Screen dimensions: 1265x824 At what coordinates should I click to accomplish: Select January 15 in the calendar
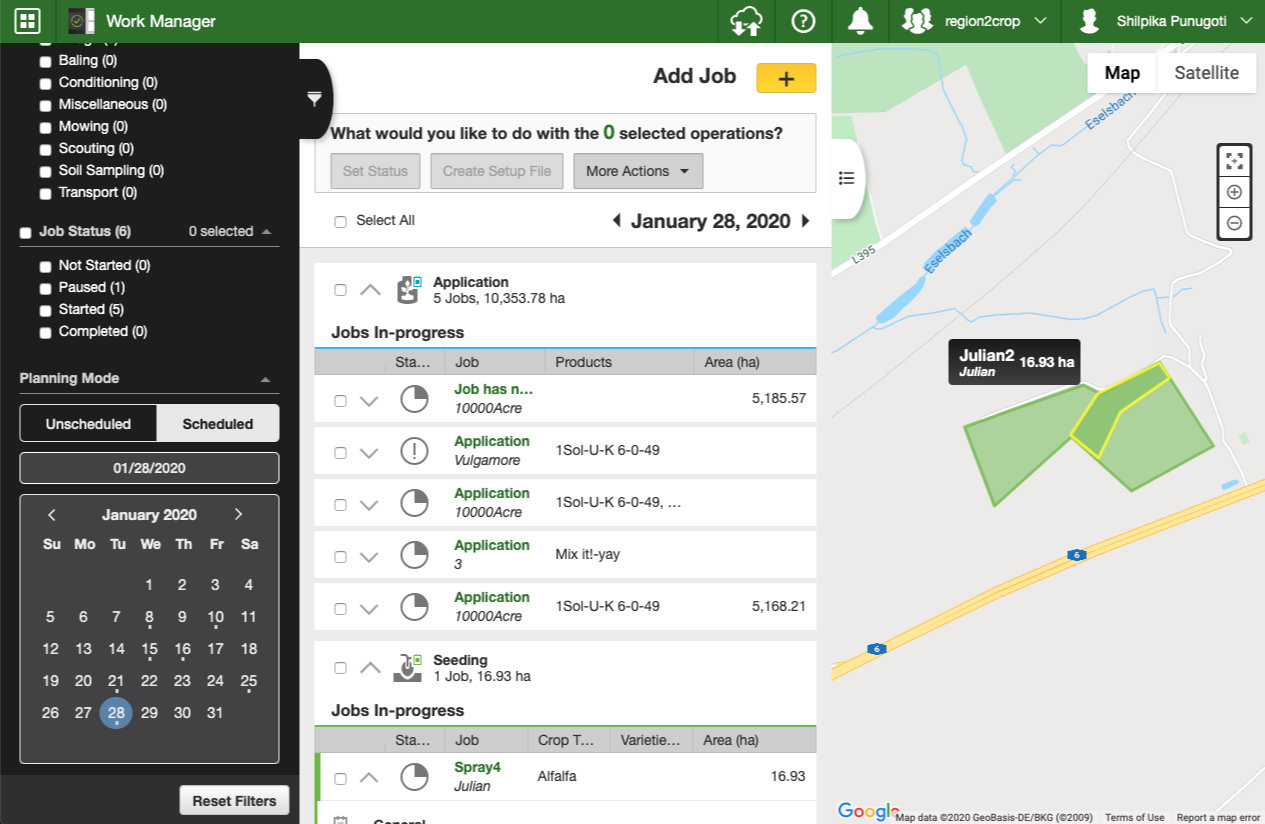pyautogui.click(x=149, y=649)
